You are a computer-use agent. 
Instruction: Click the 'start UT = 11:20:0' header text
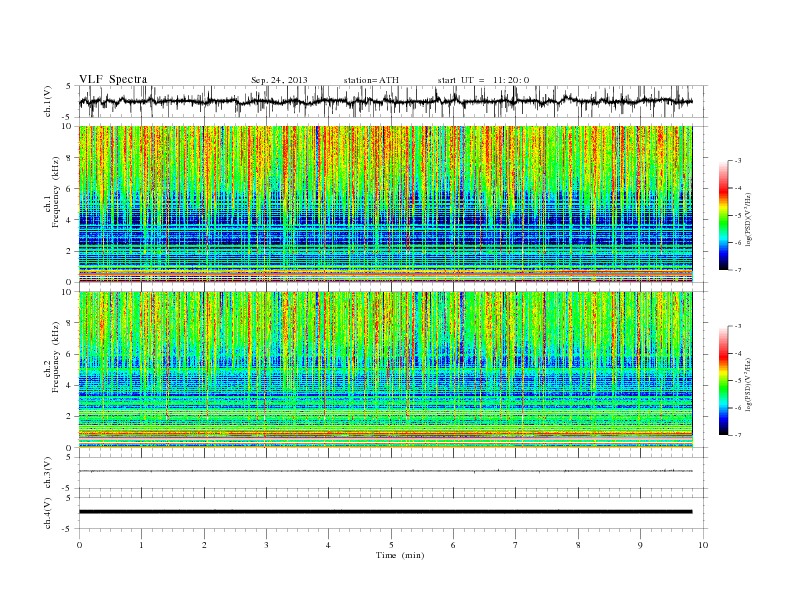483,80
